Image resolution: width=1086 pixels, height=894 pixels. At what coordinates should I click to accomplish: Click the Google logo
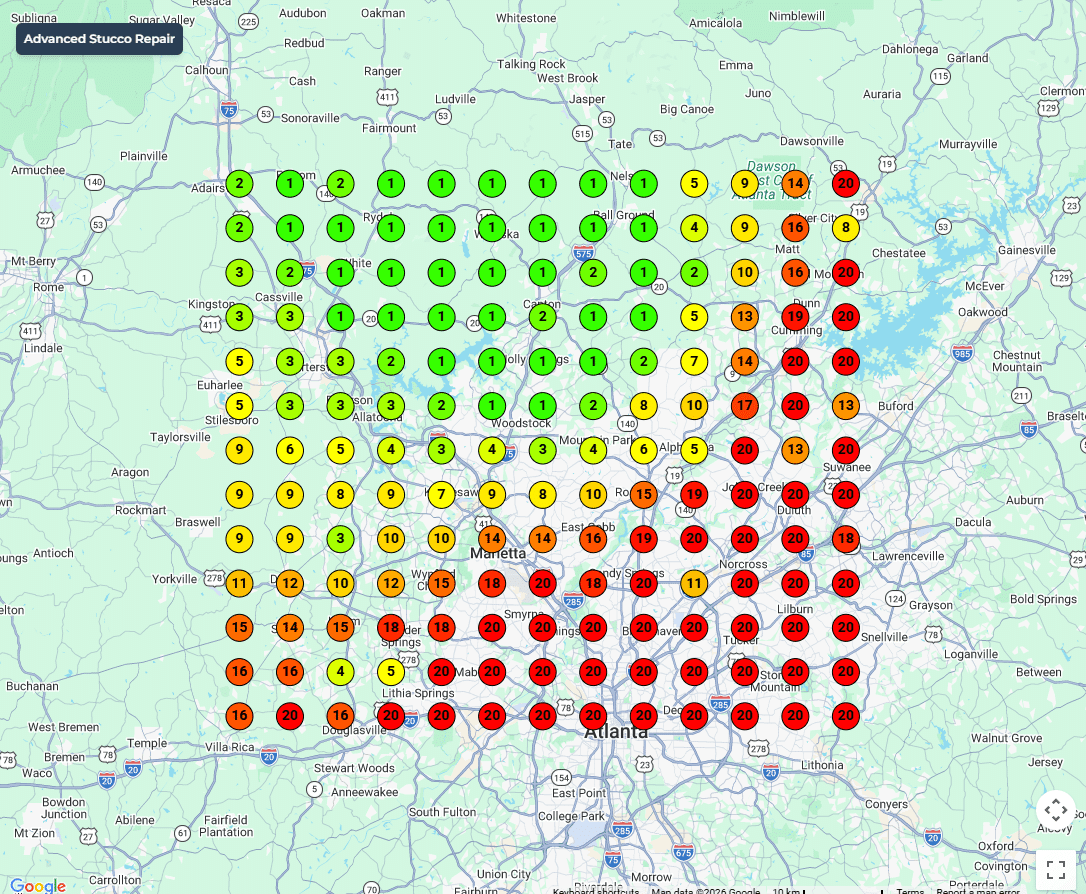(x=38, y=886)
